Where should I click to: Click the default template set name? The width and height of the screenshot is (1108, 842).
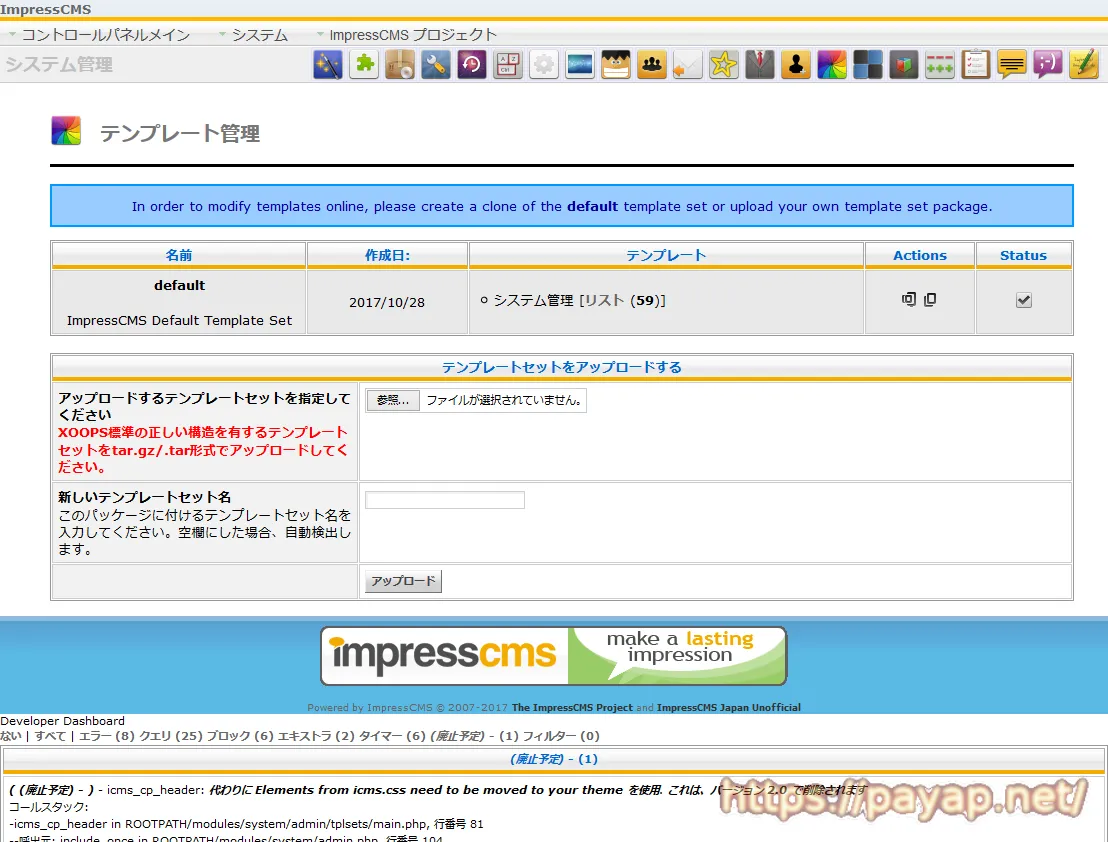pos(179,285)
